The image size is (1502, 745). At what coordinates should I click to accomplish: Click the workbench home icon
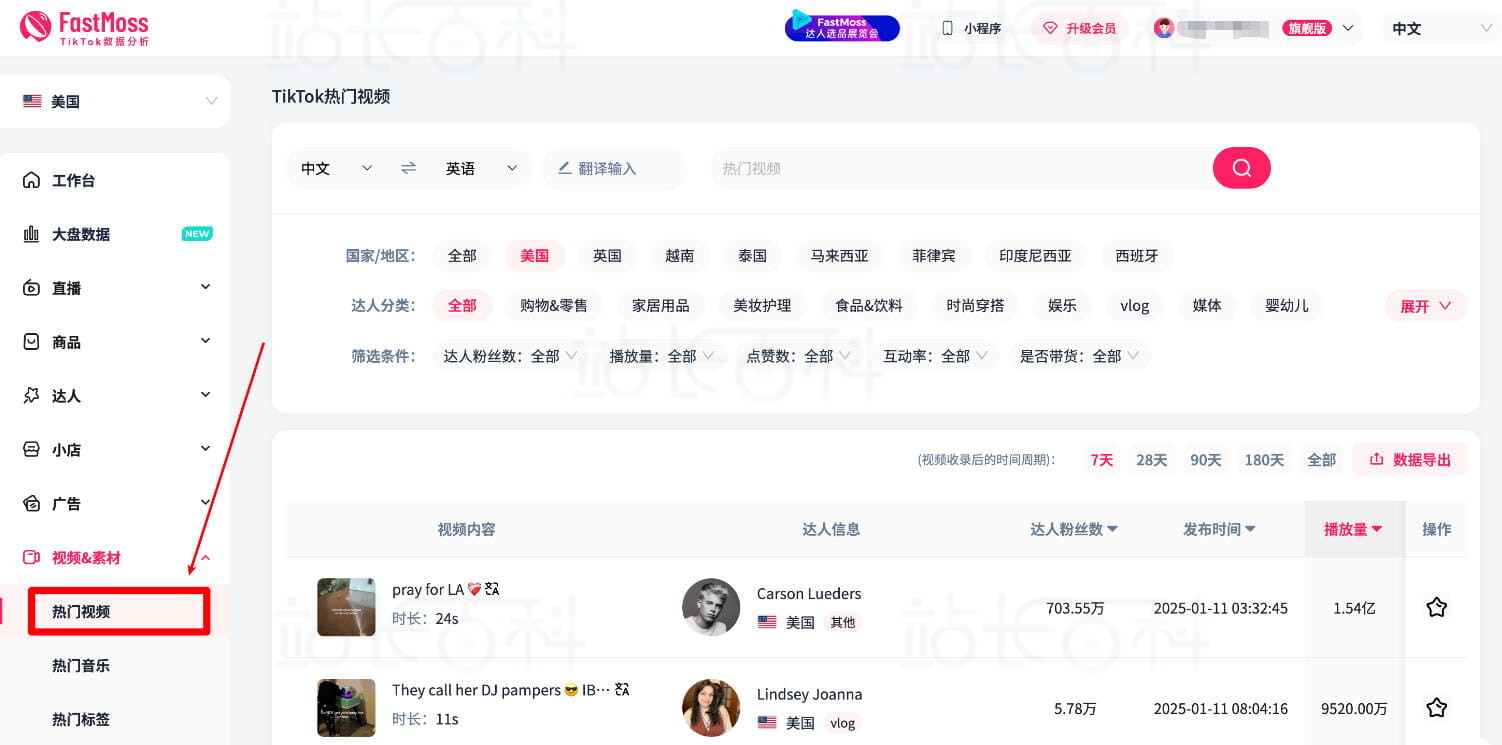point(31,180)
